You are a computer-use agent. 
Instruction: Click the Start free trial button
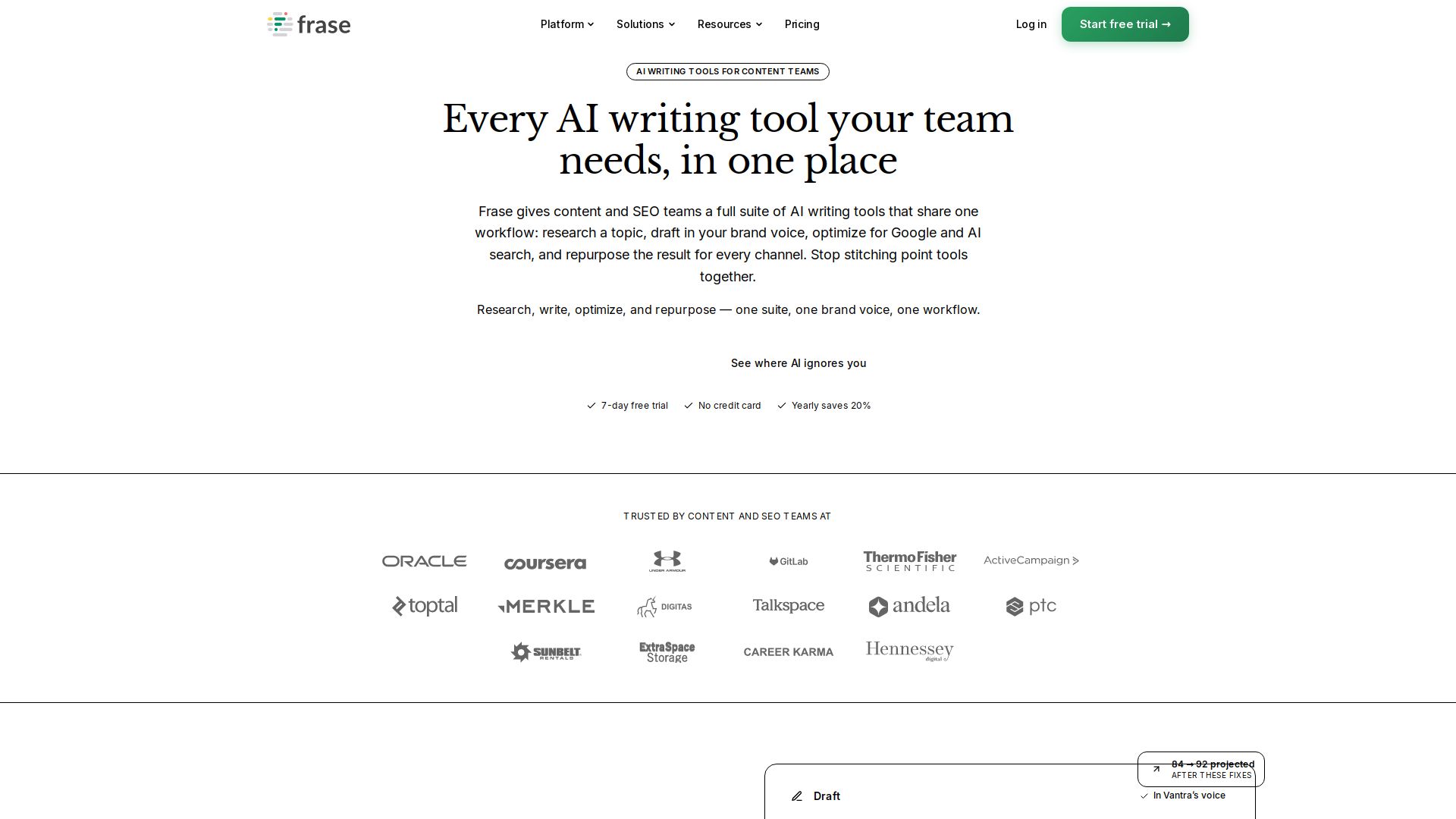tap(1125, 24)
